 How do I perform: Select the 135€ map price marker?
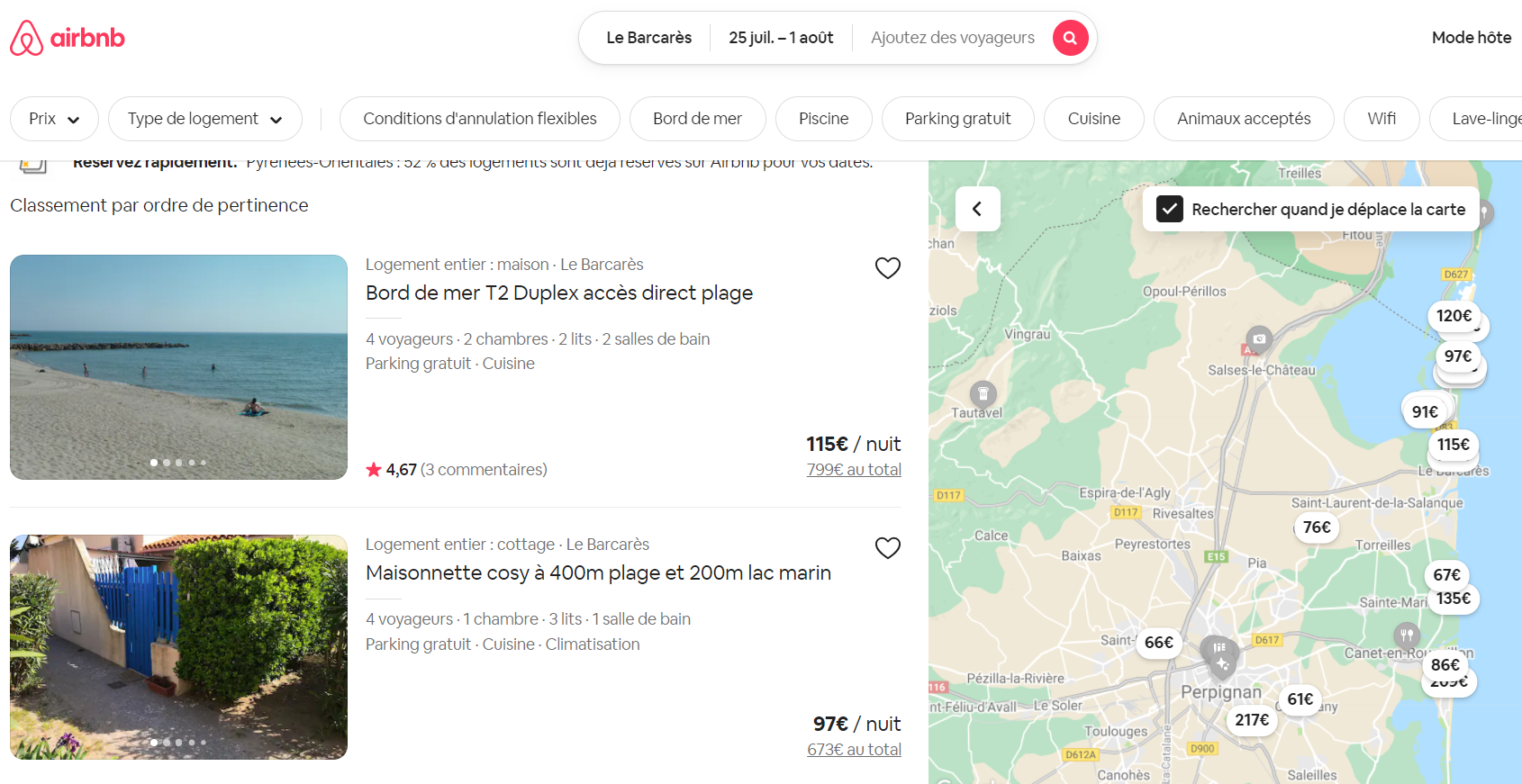1453,599
